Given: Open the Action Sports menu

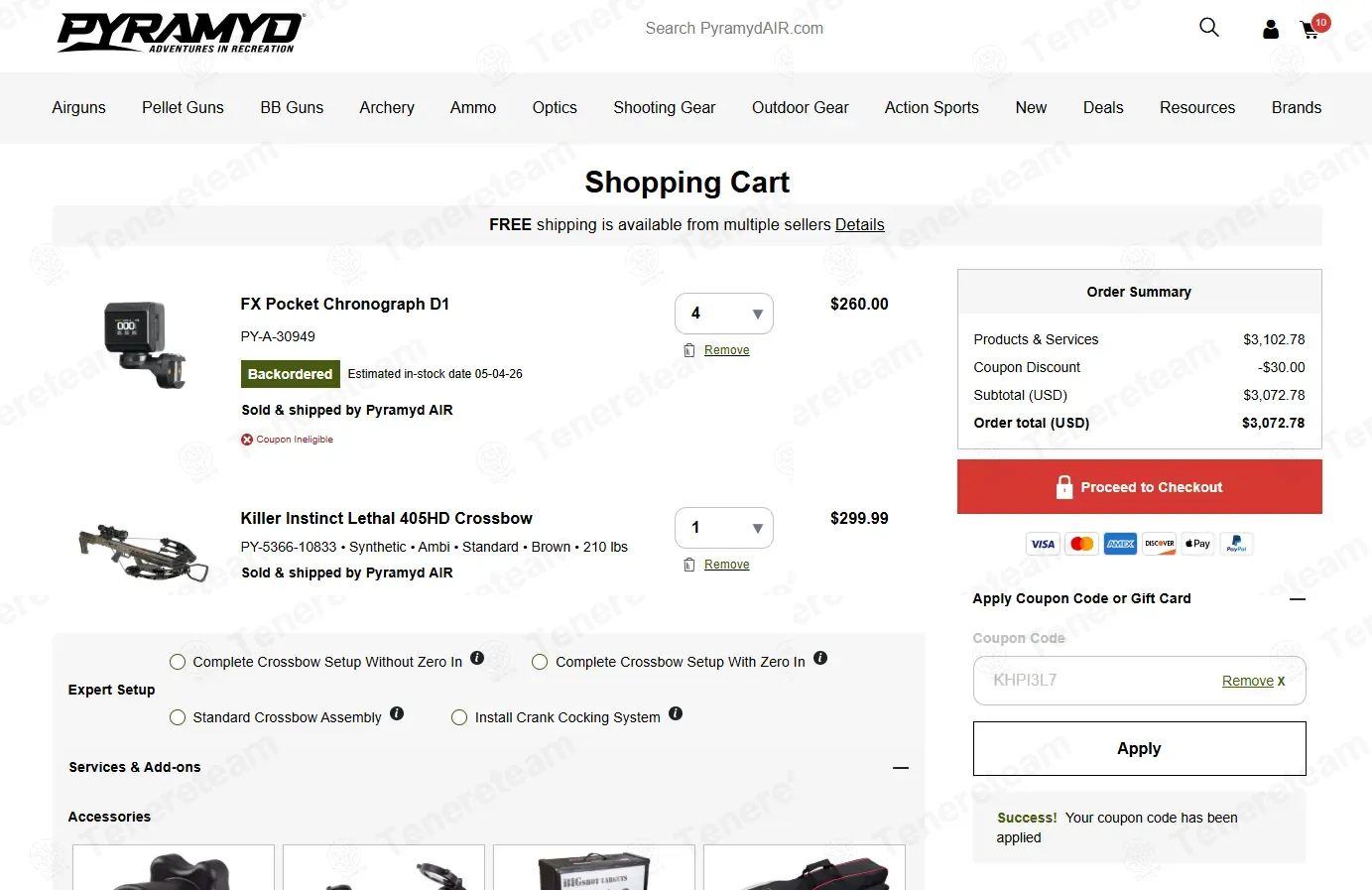Looking at the screenshot, I should point(932,107).
